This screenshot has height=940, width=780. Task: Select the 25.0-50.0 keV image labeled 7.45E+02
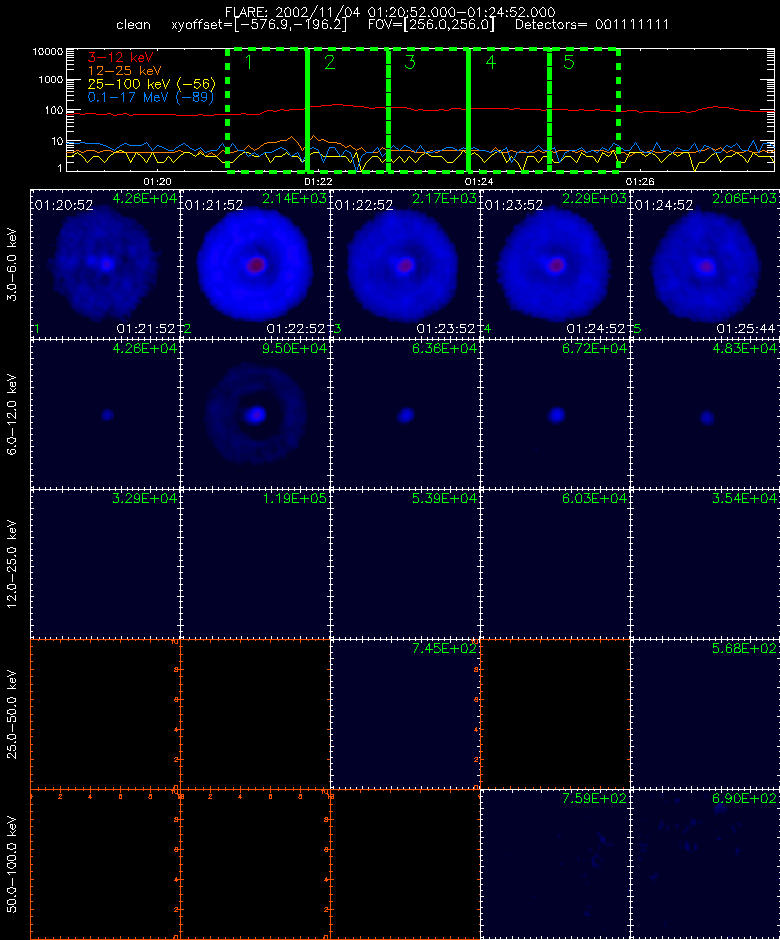(405, 713)
